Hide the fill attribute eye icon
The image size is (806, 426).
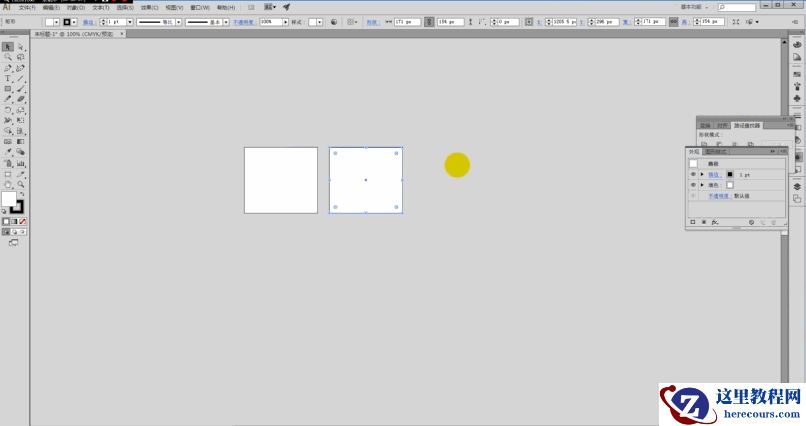pos(693,184)
